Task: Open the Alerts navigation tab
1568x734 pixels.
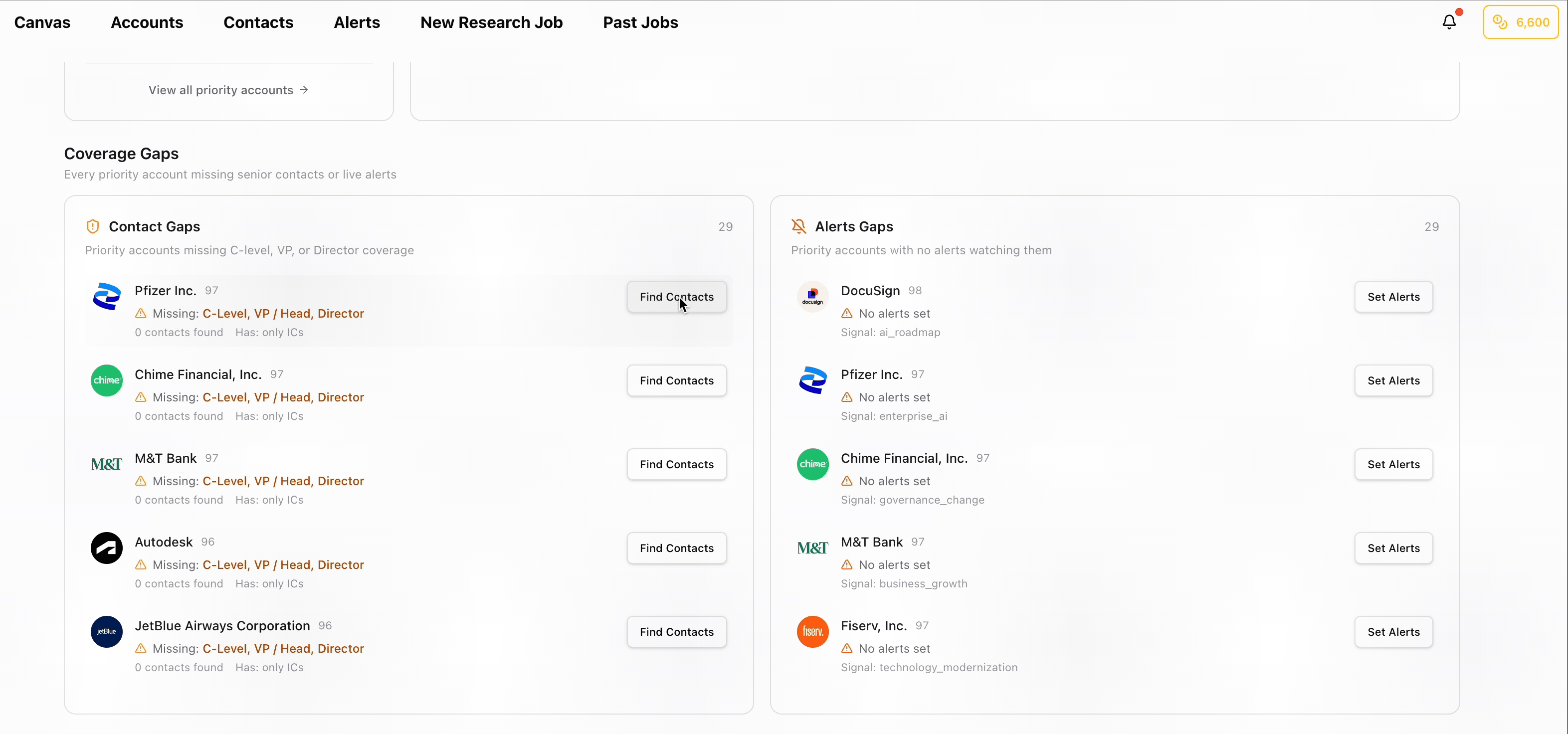Action: point(357,22)
